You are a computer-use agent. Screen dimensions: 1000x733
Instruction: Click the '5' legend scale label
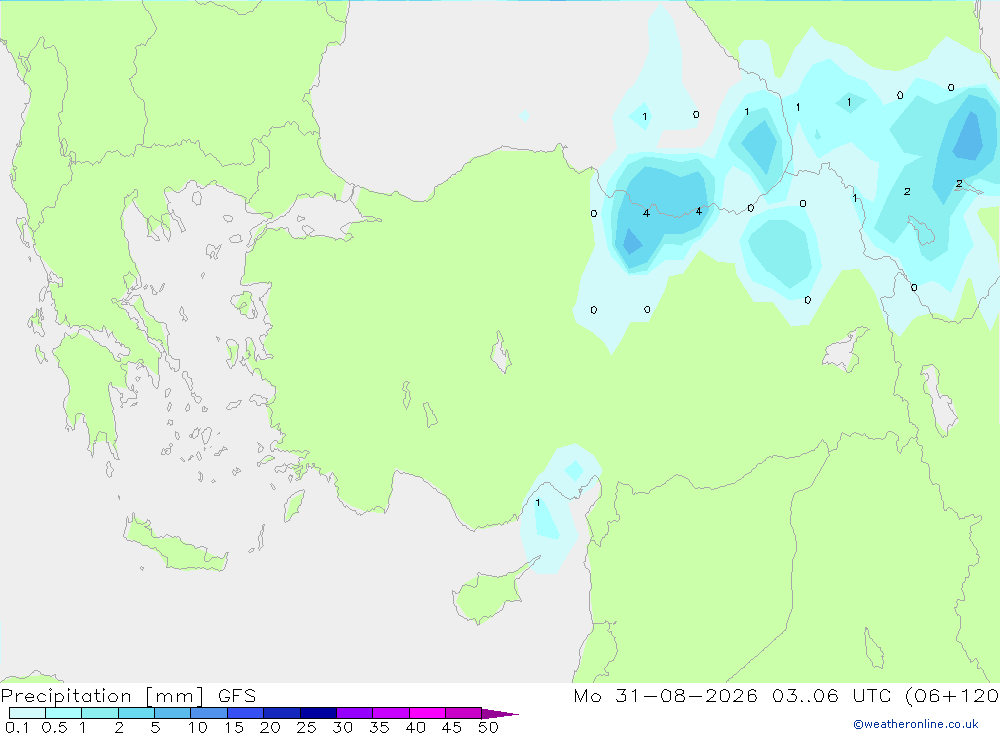[x=155, y=727]
